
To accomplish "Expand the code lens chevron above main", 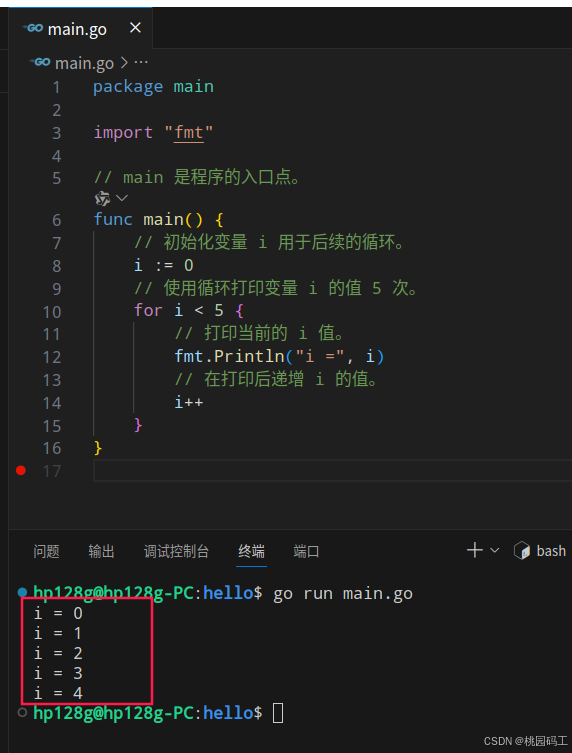I will [x=122, y=198].
